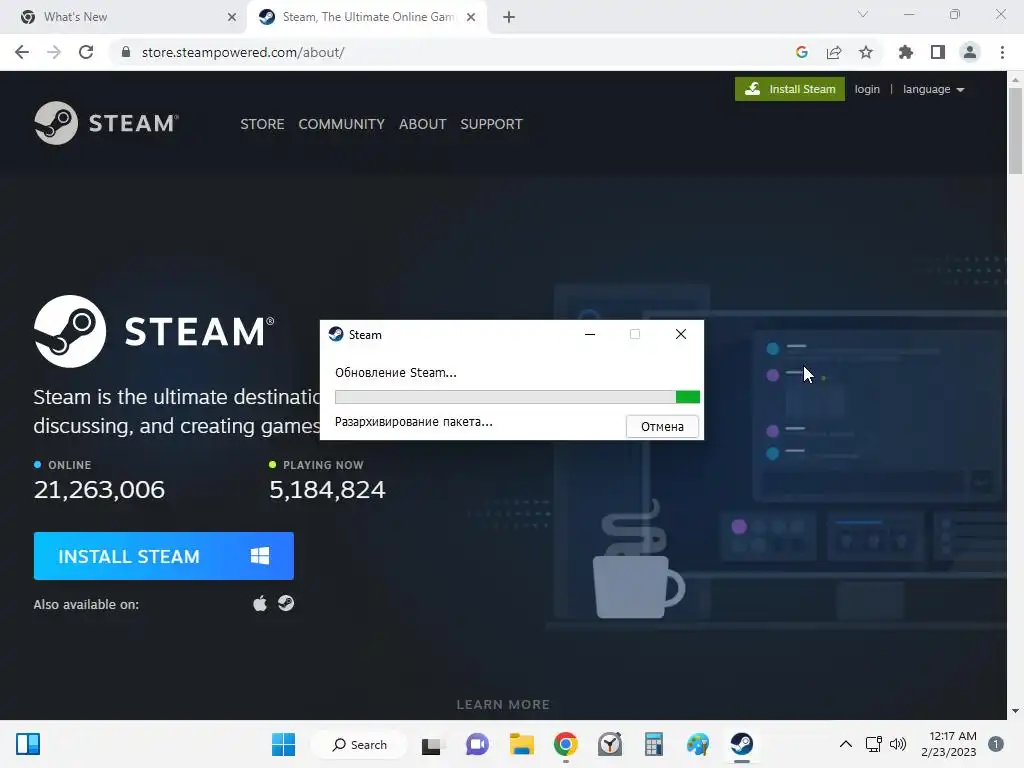Click the login link

pos(867,89)
